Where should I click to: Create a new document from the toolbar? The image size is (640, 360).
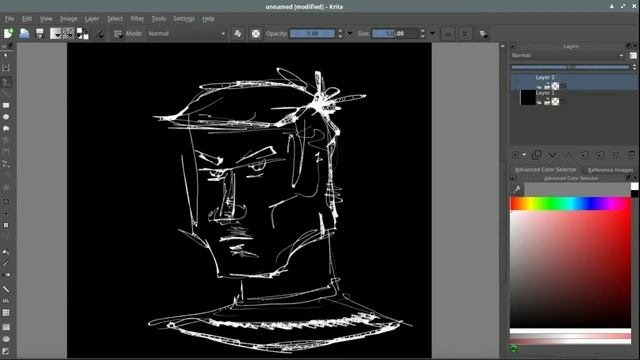coord(9,33)
